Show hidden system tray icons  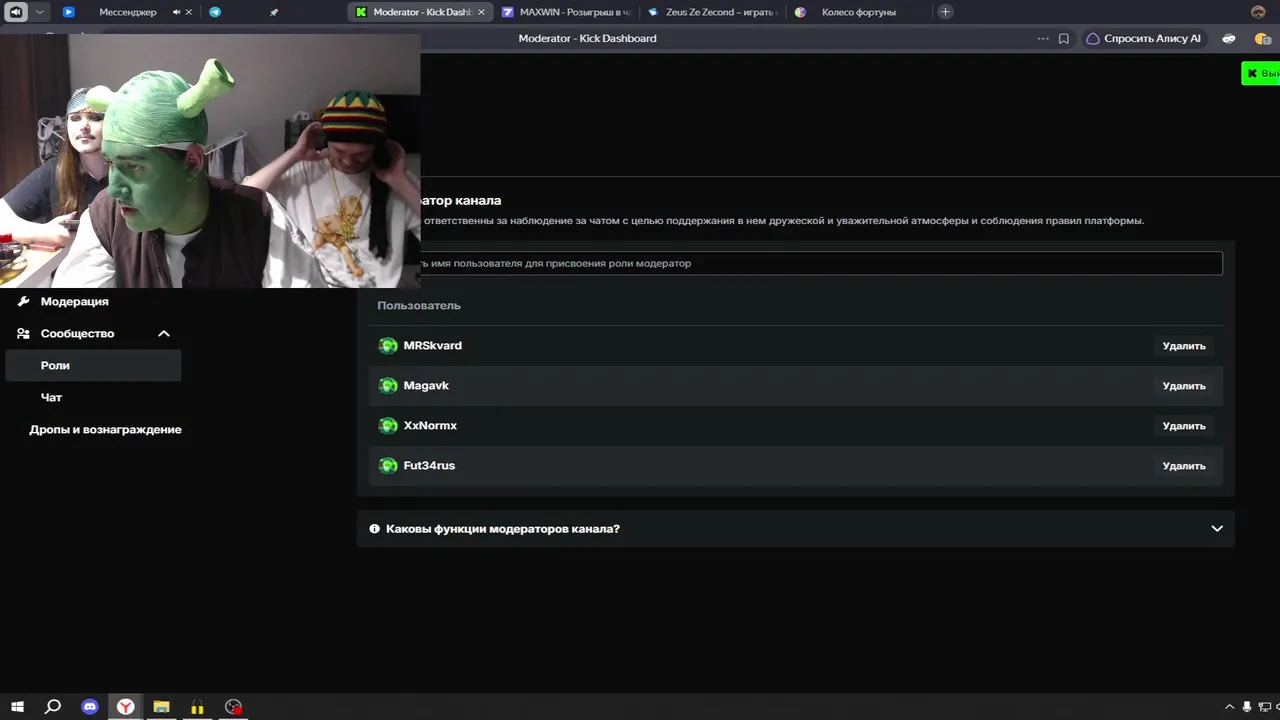click(1230, 707)
